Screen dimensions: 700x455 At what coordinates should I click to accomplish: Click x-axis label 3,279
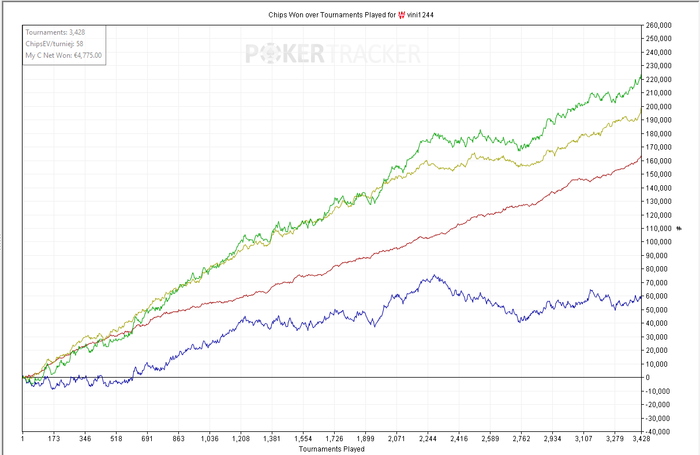615,439
